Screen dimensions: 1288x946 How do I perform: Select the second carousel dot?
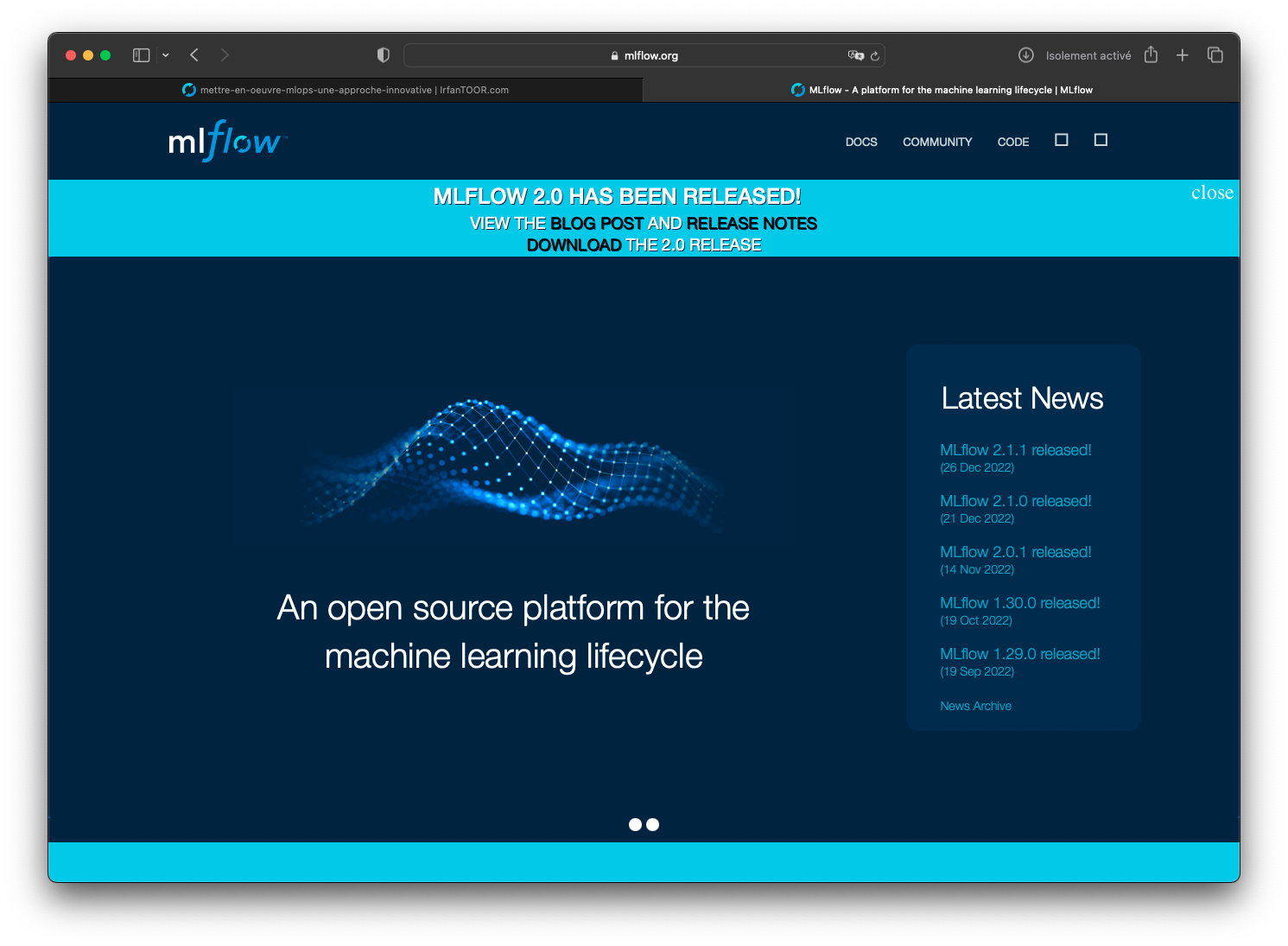[x=653, y=825]
